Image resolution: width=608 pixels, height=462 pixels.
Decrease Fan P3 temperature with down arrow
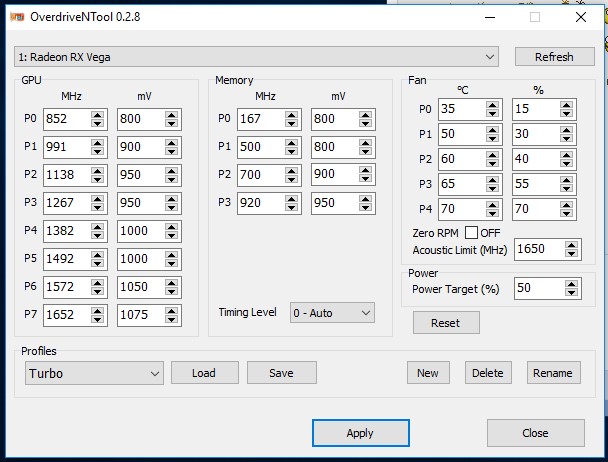point(492,189)
